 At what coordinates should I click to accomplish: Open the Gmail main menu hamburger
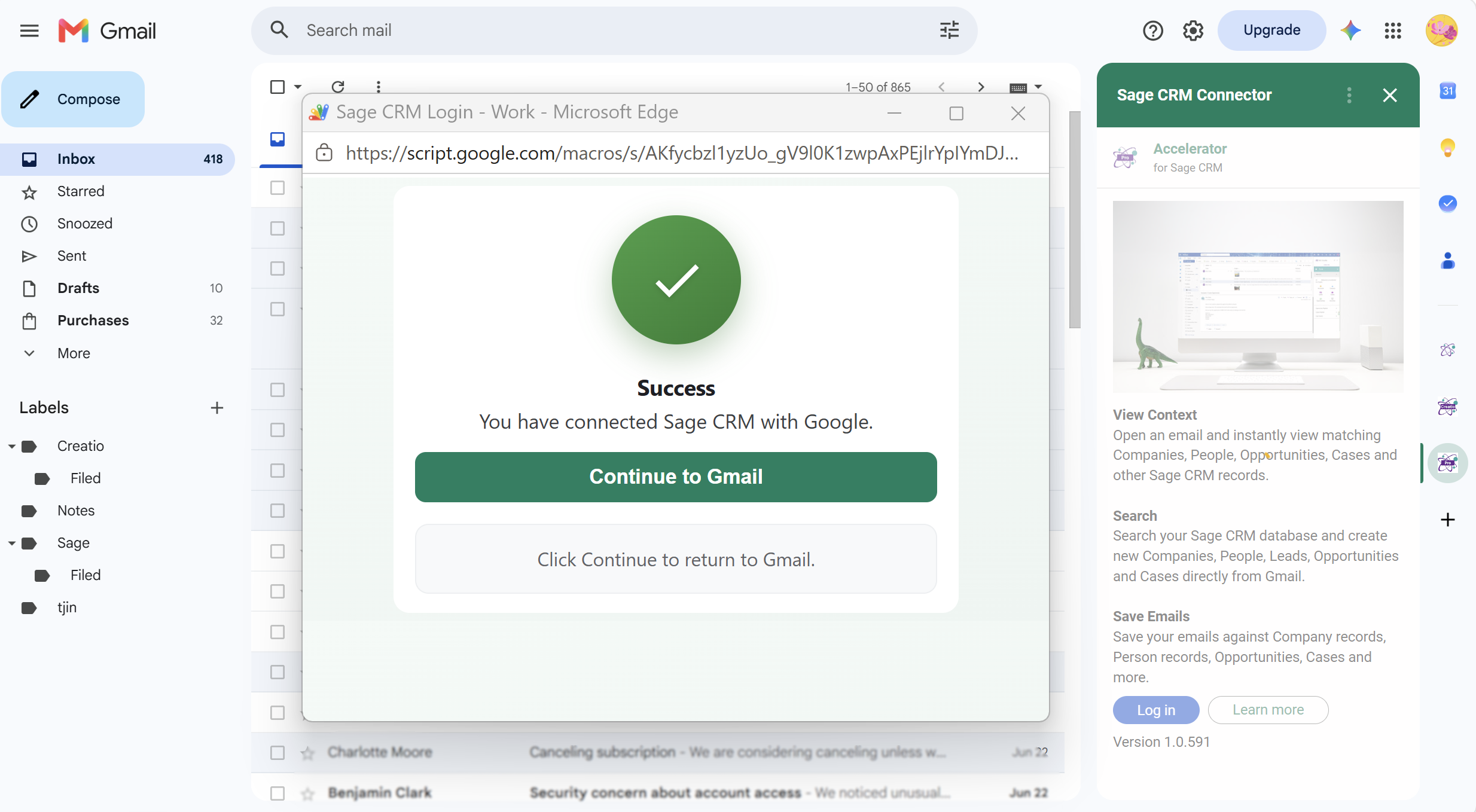pos(29,30)
